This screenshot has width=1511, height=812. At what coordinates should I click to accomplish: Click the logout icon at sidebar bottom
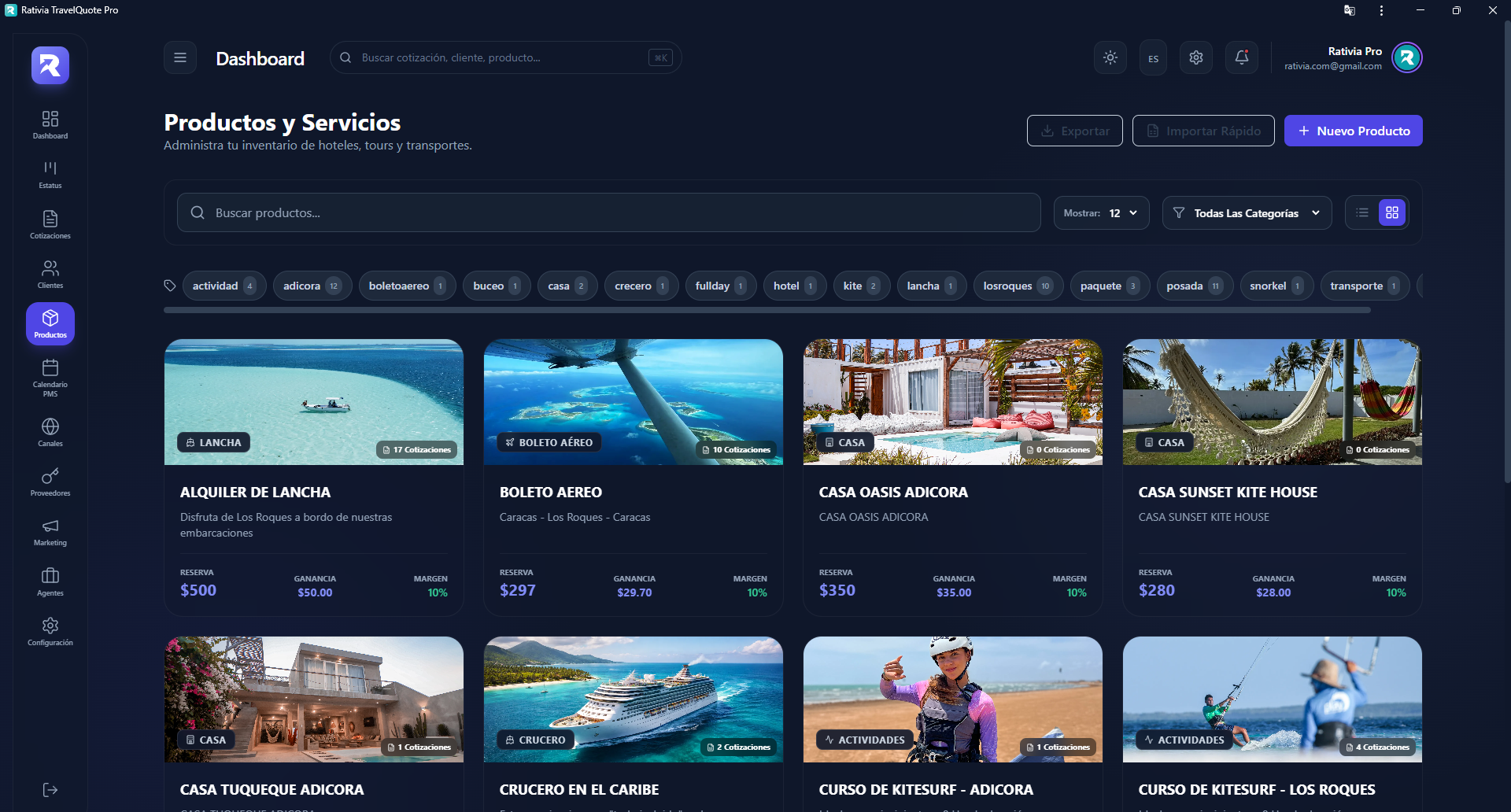50,790
